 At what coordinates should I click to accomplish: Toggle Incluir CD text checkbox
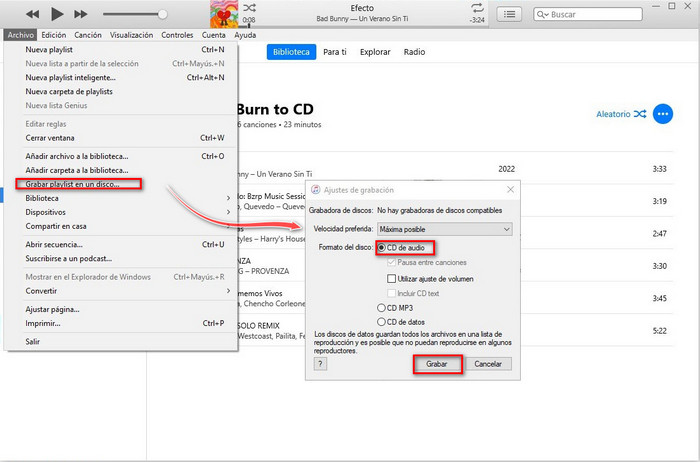(x=392, y=293)
